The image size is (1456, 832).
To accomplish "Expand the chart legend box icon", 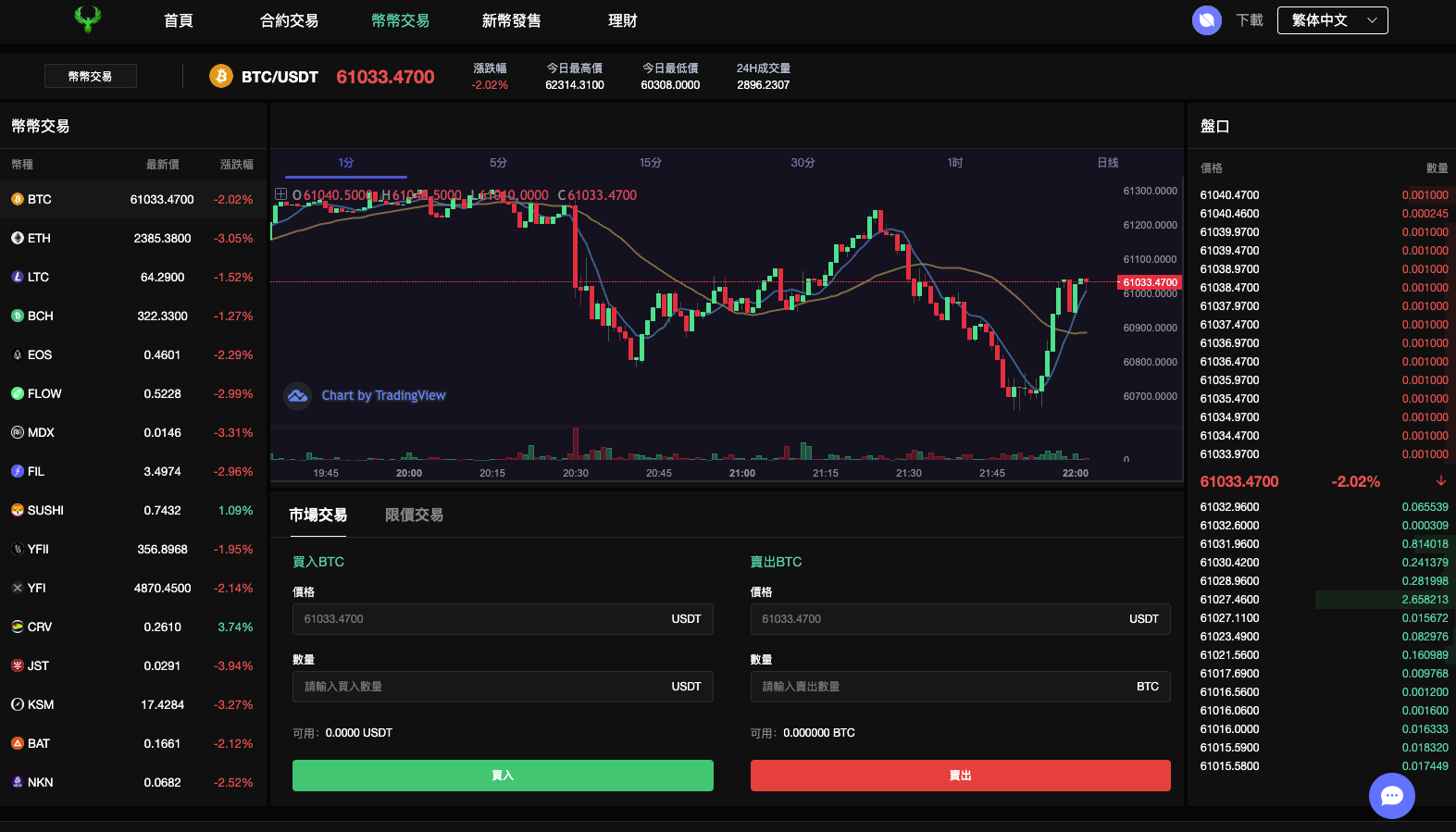I will tap(280, 194).
